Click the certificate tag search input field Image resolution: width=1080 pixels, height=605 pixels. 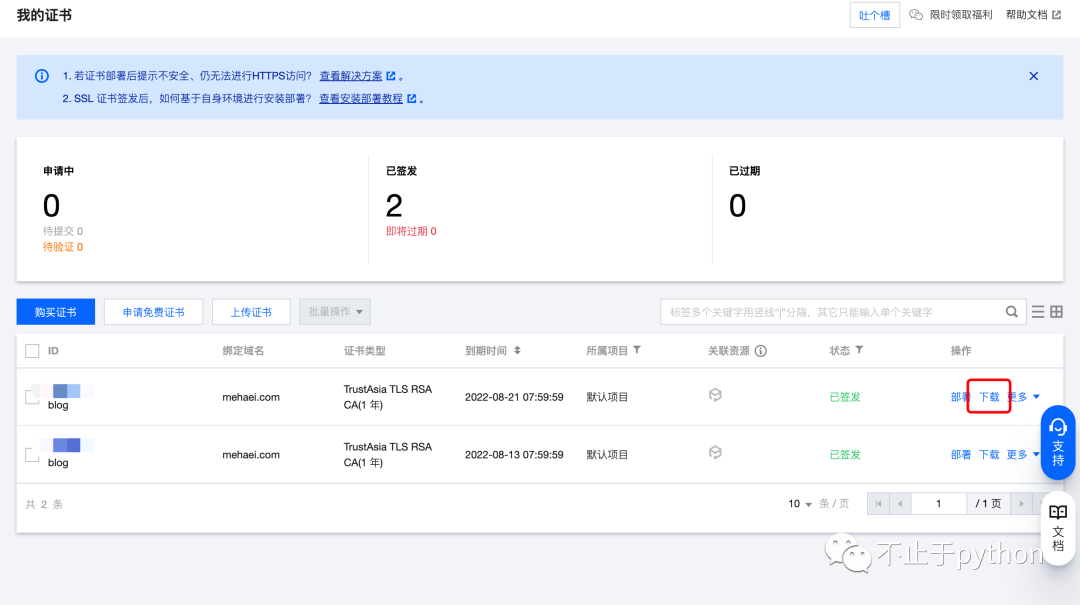[x=830, y=312]
